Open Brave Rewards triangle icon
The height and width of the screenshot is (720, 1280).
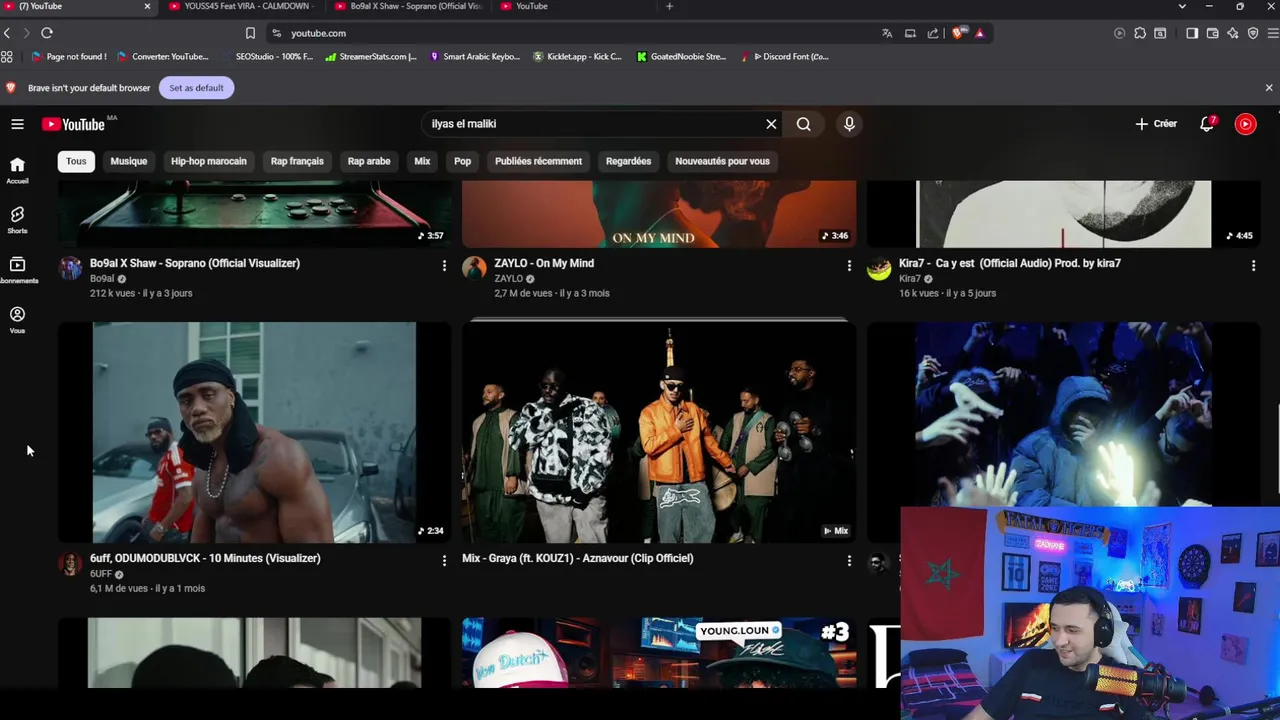(980, 33)
